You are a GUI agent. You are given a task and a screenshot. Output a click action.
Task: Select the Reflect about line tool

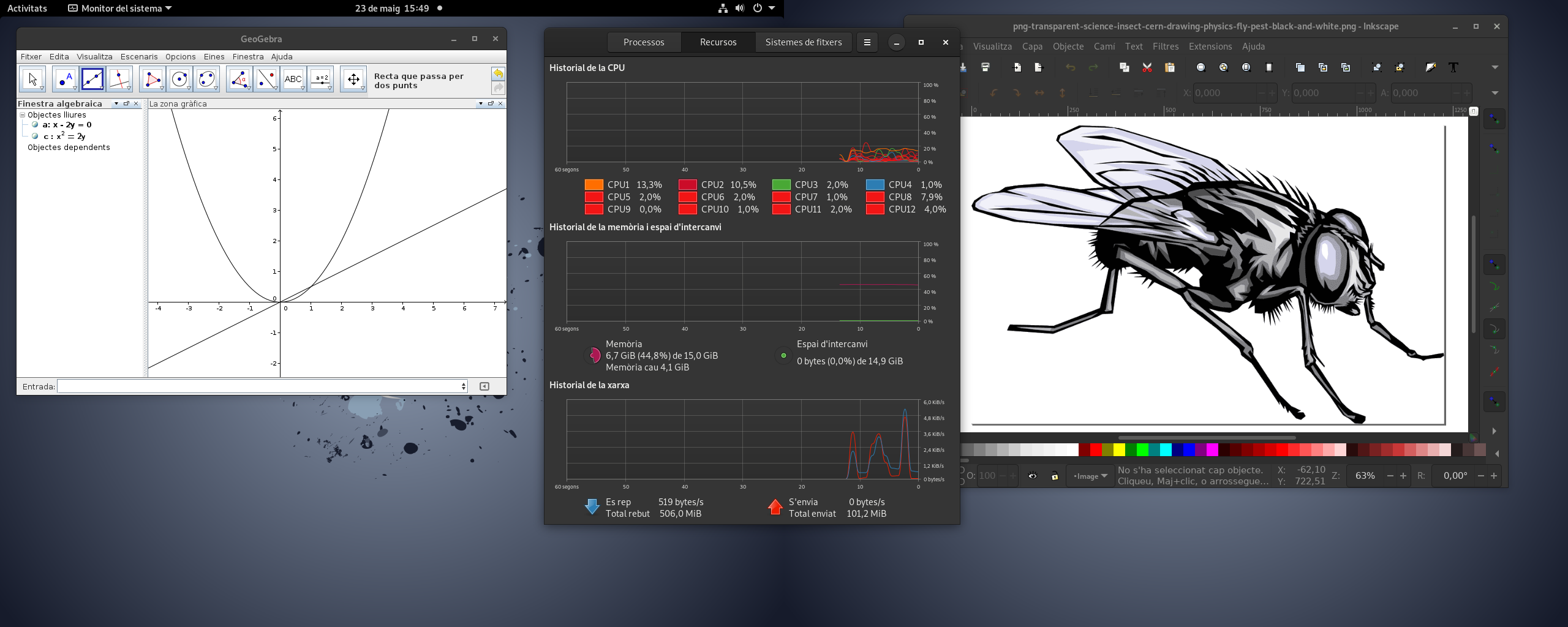pyautogui.click(x=266, y=79)
